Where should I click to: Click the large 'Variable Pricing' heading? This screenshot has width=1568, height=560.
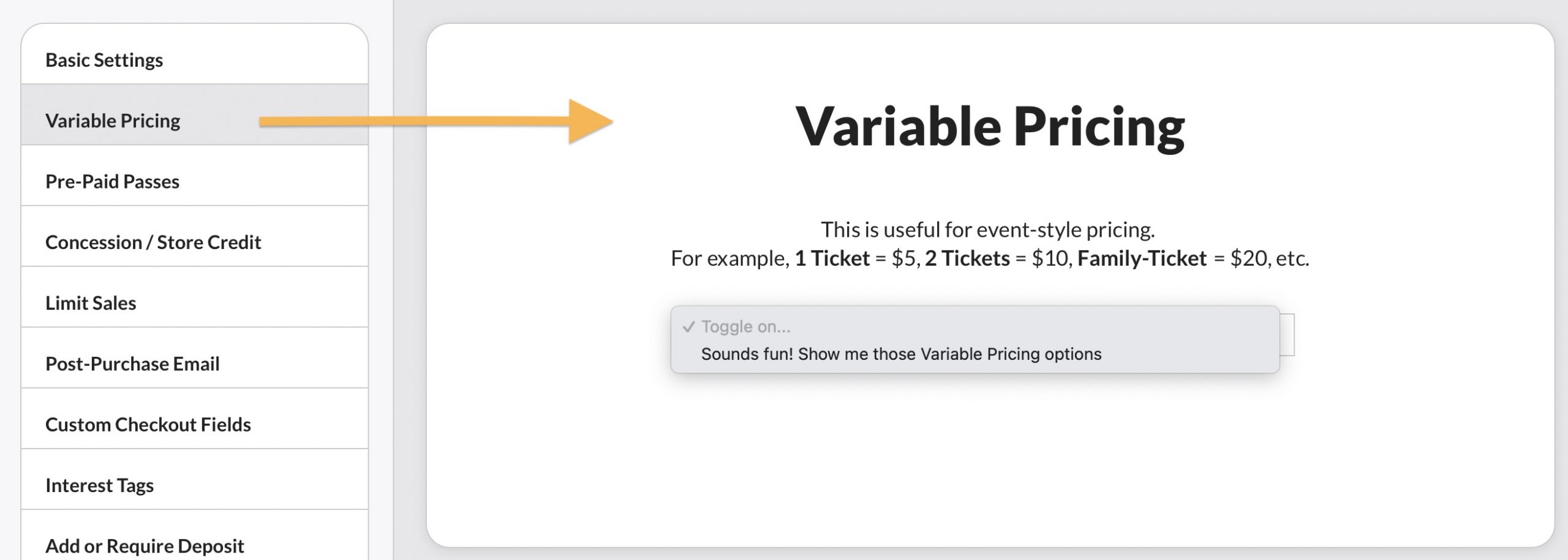click(990, 126)
